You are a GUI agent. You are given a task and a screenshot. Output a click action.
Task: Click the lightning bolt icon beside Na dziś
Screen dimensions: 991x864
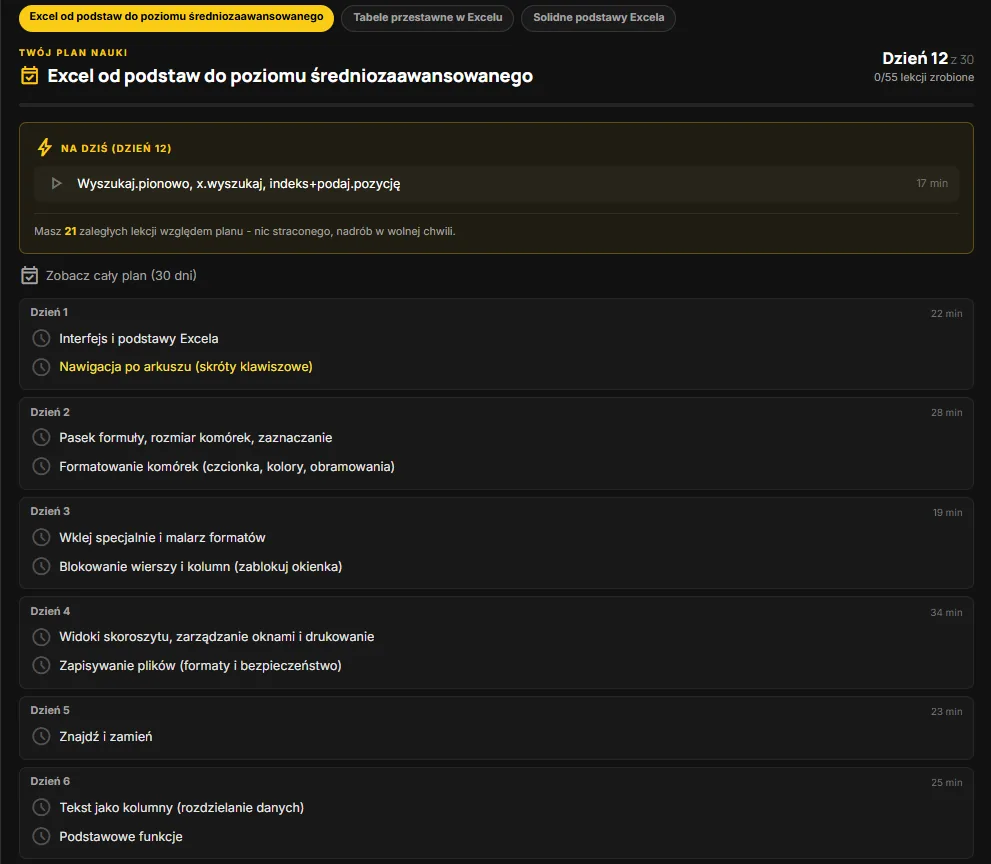click(44, 147)
